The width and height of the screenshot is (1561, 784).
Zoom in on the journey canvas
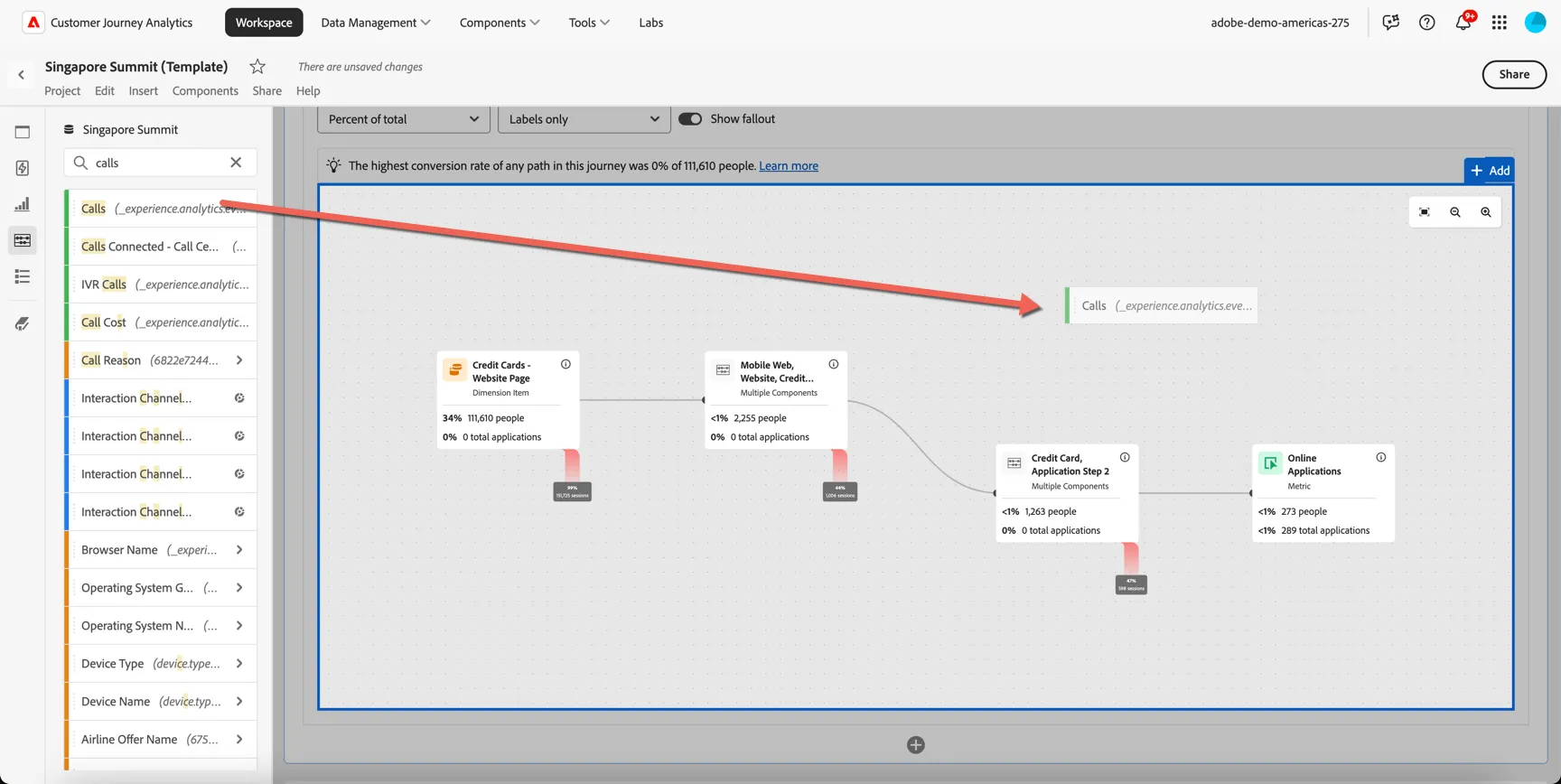(x=1486, y=212)
